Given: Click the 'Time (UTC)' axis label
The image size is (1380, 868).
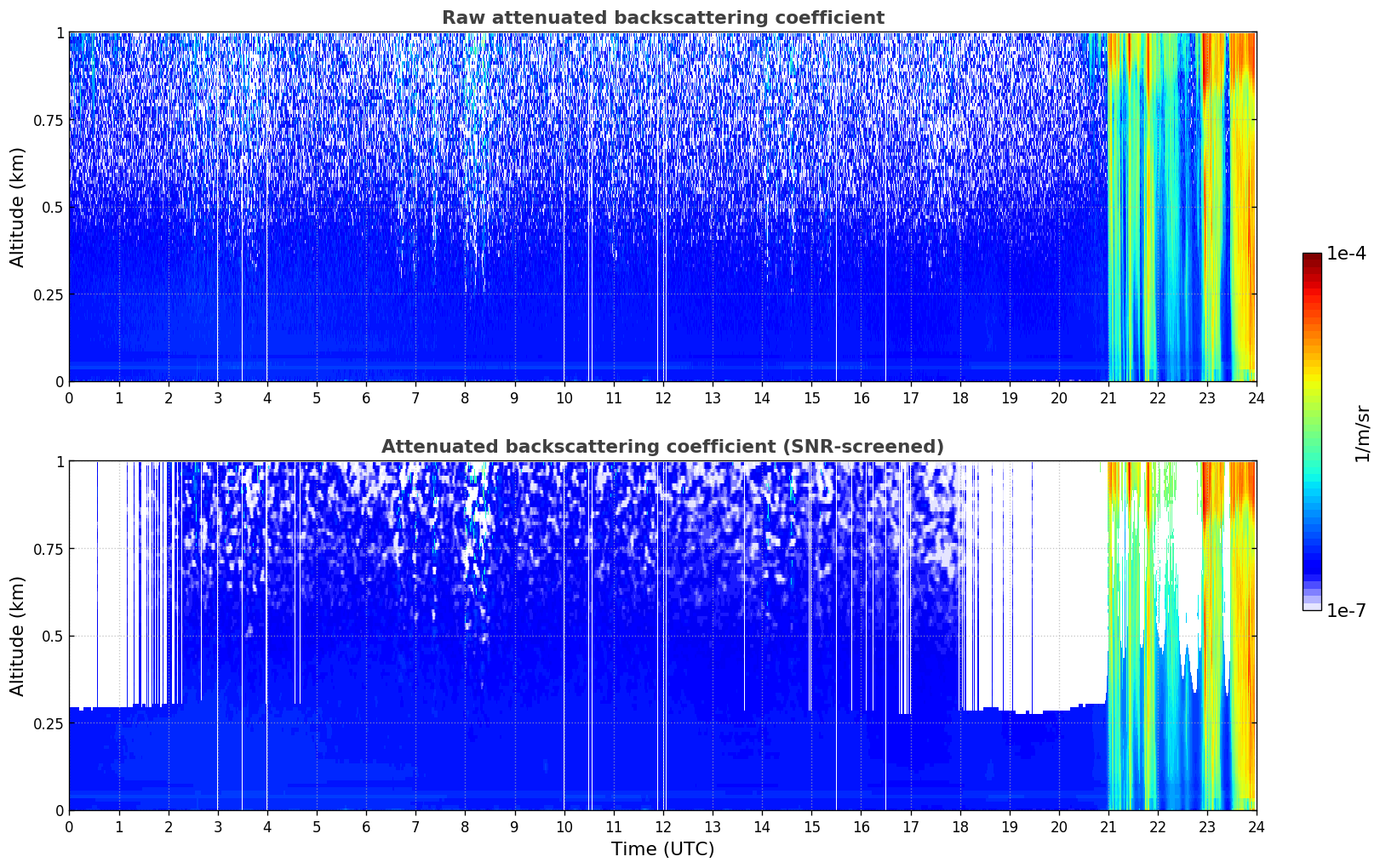Looking at the screenshot, I should pyautogui.click(x=662, y=849).
